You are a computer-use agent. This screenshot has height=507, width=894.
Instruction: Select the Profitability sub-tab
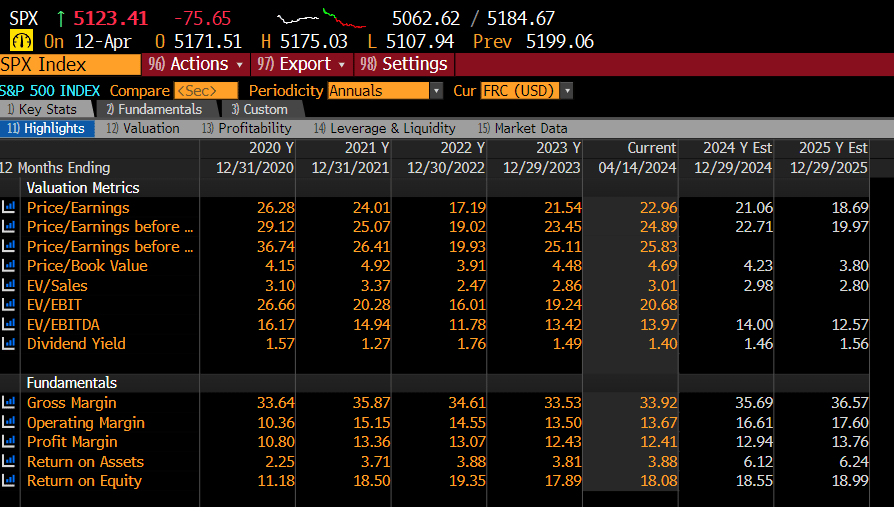click(x=246, y=128)
